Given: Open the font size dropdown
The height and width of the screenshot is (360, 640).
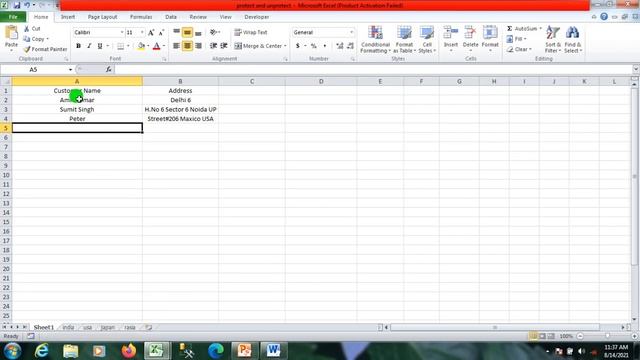Looking at the screenshot, I should [x=142, y=32].
